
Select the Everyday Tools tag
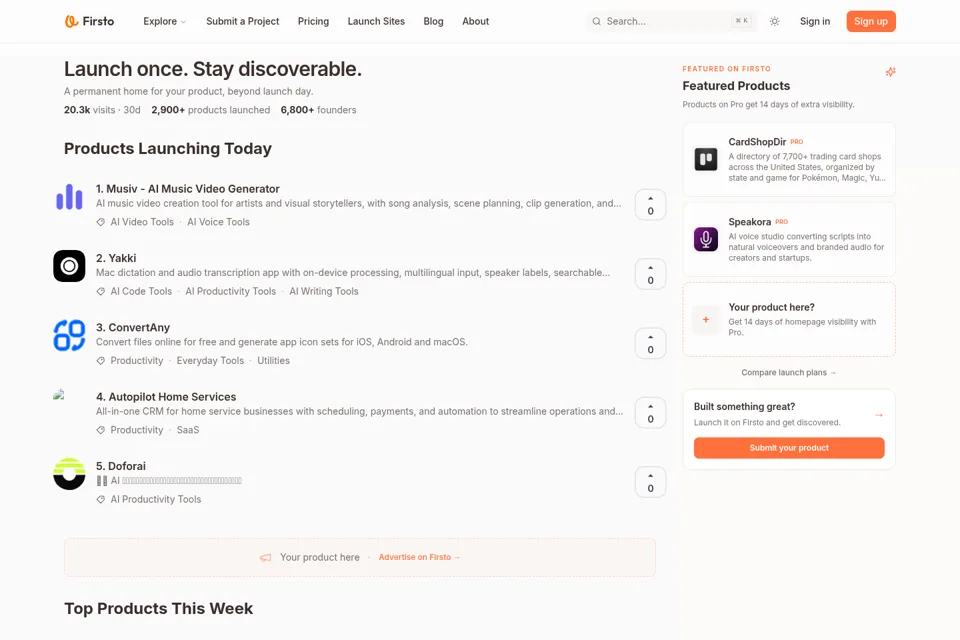(210, 361)
